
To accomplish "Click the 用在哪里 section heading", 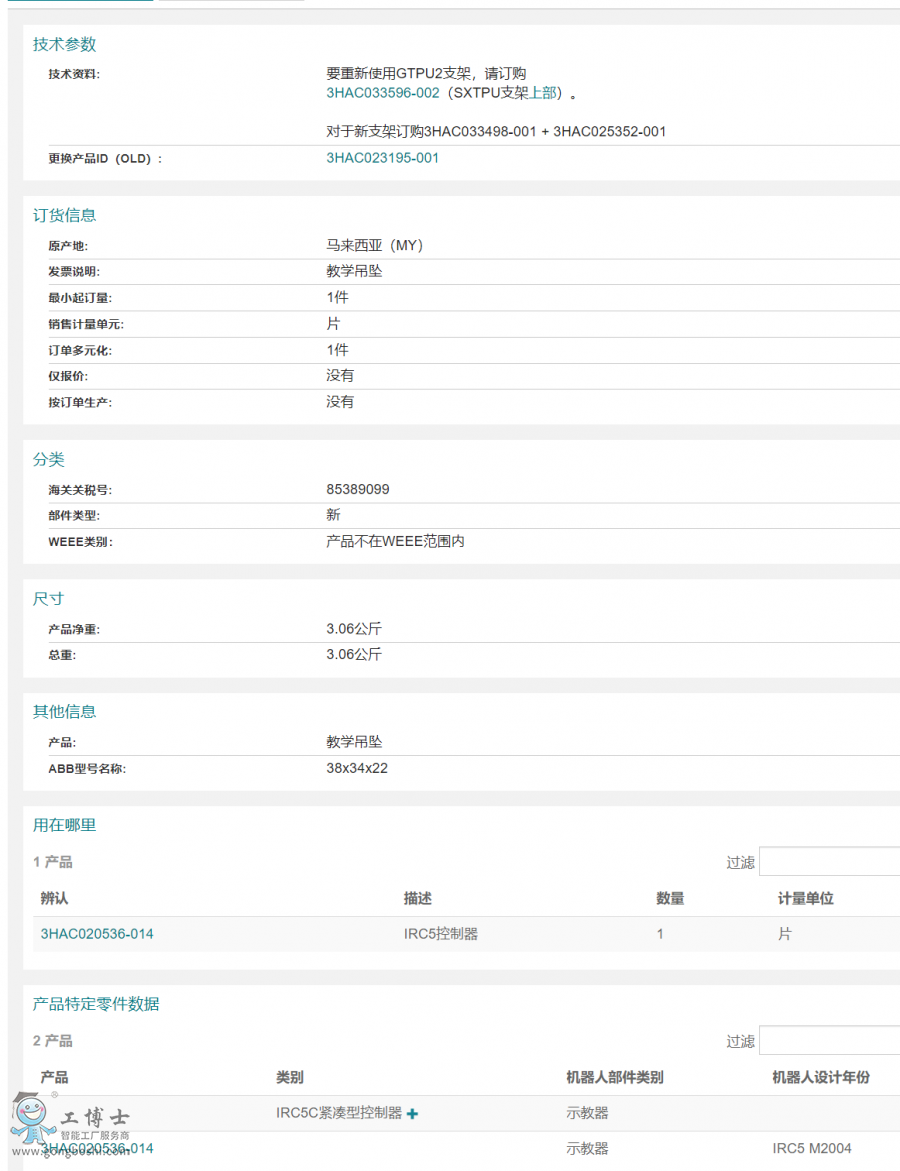I will pyautogui.click(x=64, y=825).
